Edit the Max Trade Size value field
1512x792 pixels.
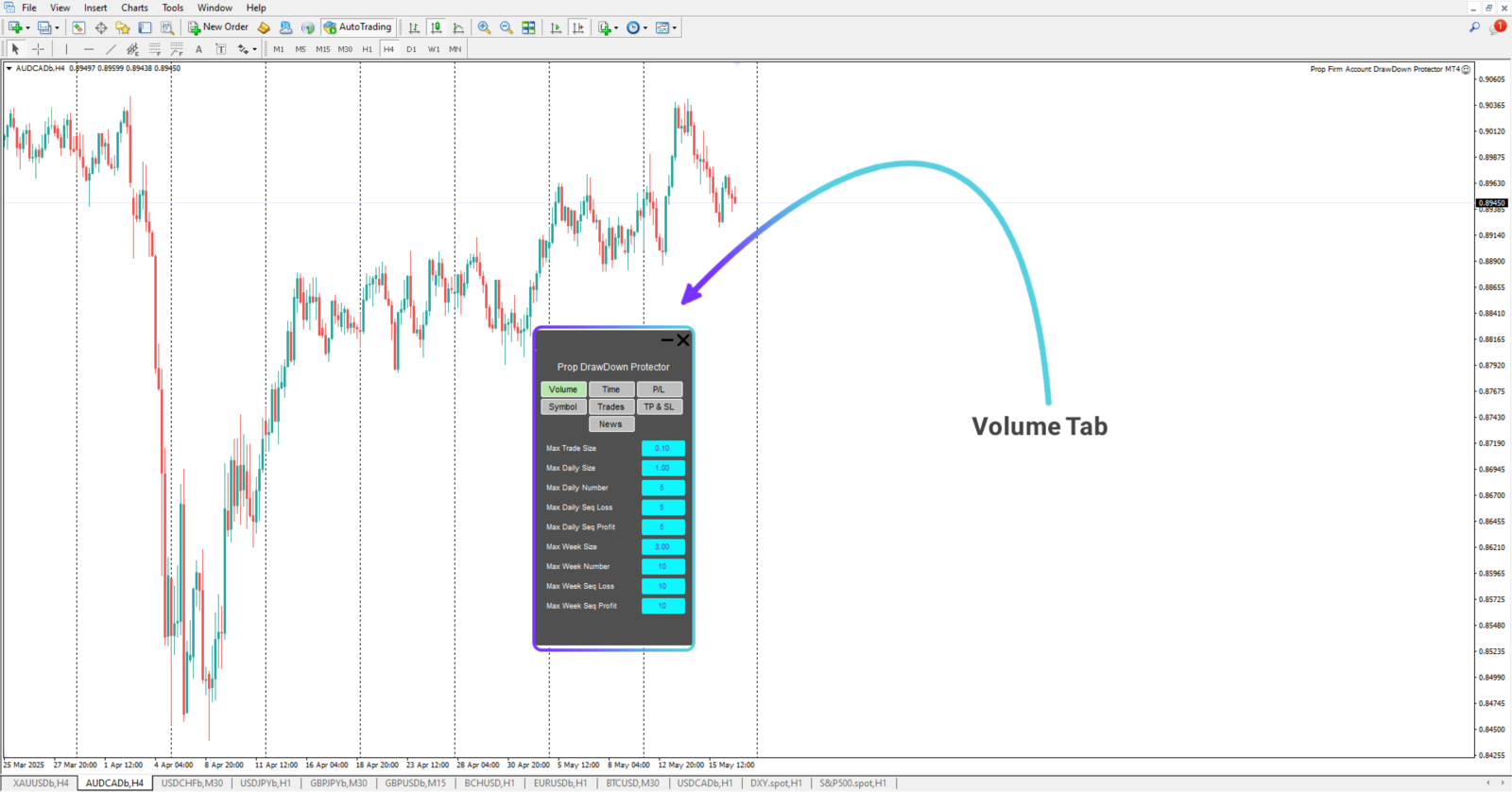point(662,449)
